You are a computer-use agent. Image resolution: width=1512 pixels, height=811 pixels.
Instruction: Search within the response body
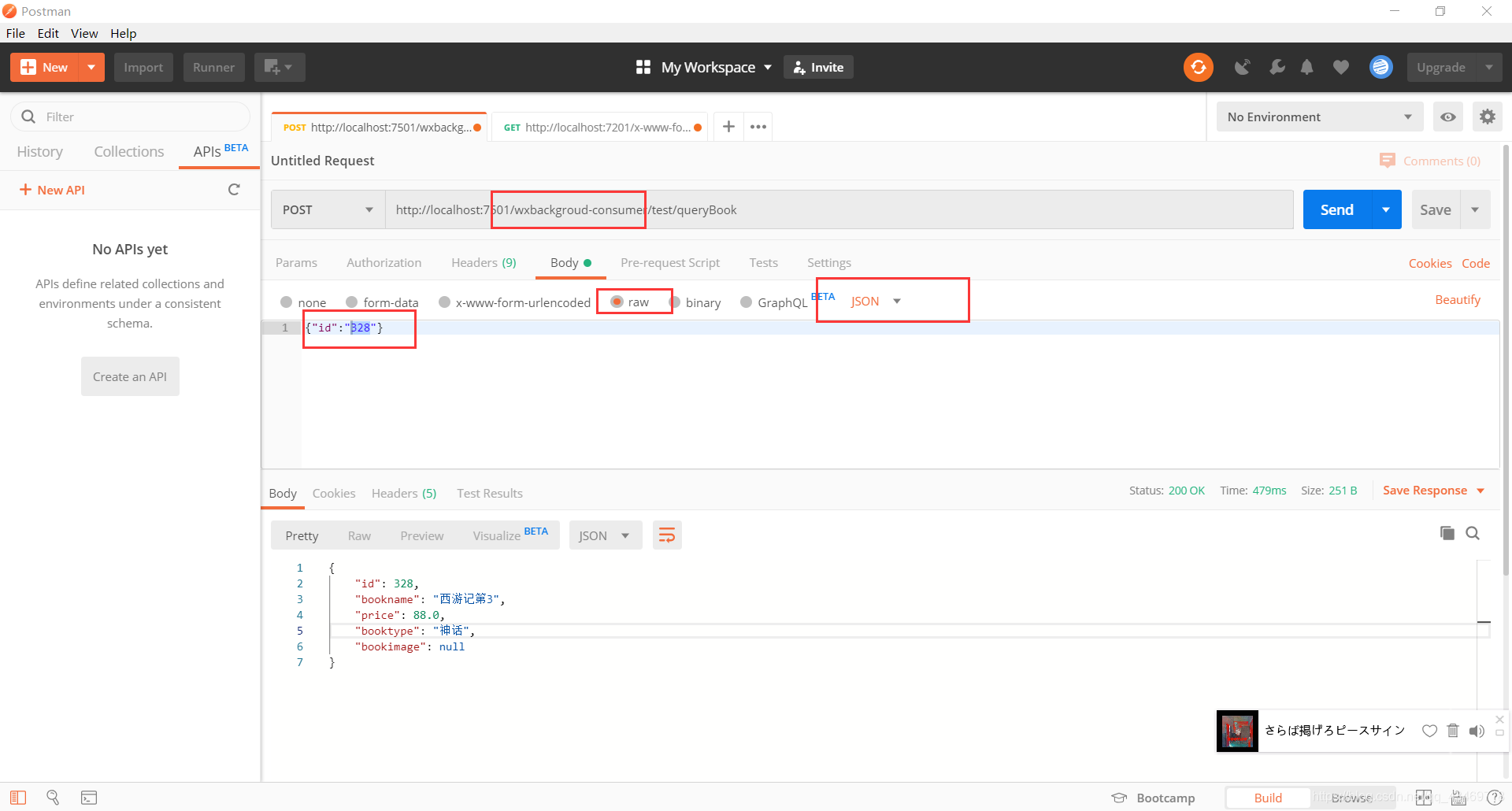pos(1473,533)
